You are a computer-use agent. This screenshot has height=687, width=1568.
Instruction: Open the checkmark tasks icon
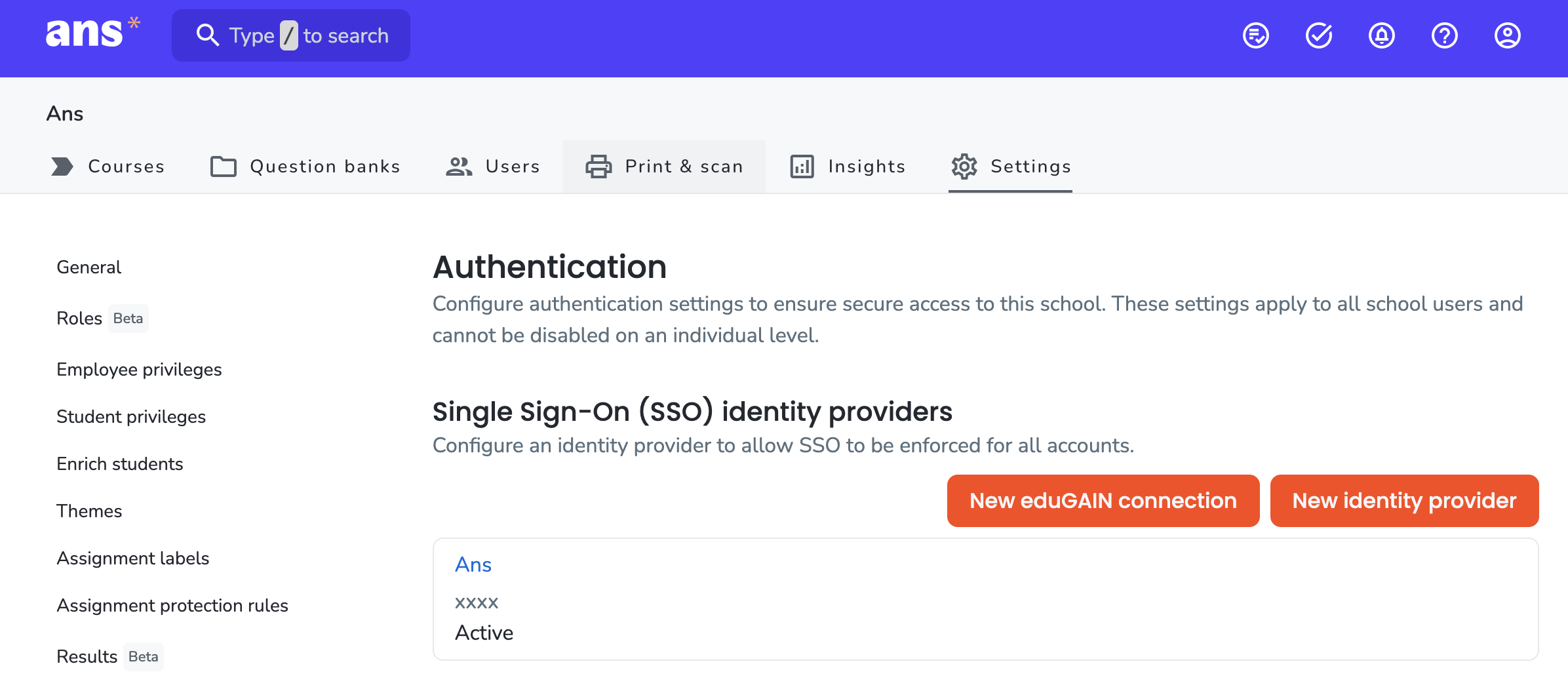coord(1319,35)
